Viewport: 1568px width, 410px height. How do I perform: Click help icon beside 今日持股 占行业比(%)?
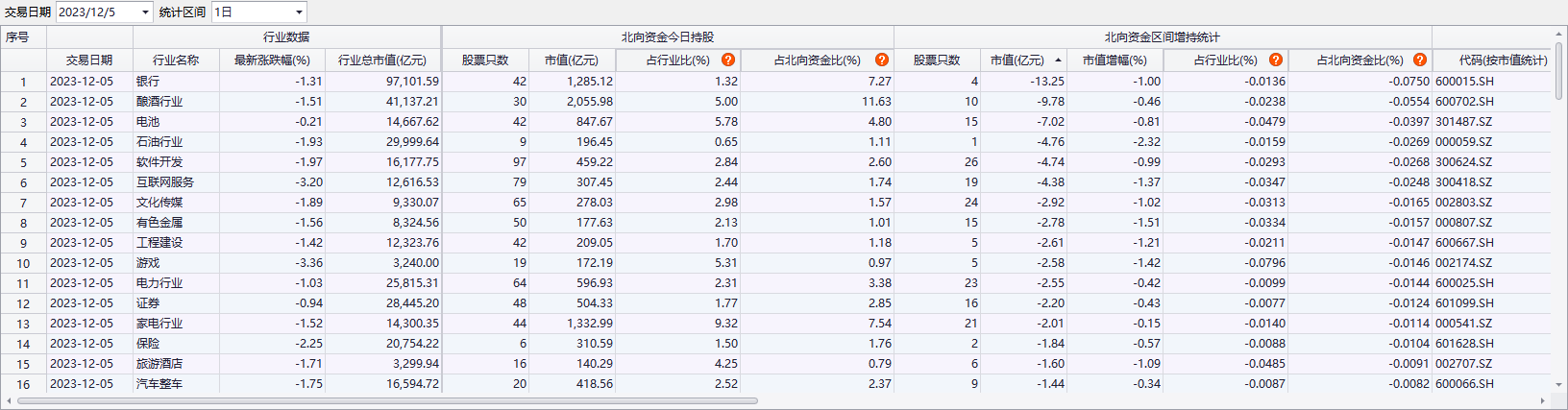click(x=728, y=60)
